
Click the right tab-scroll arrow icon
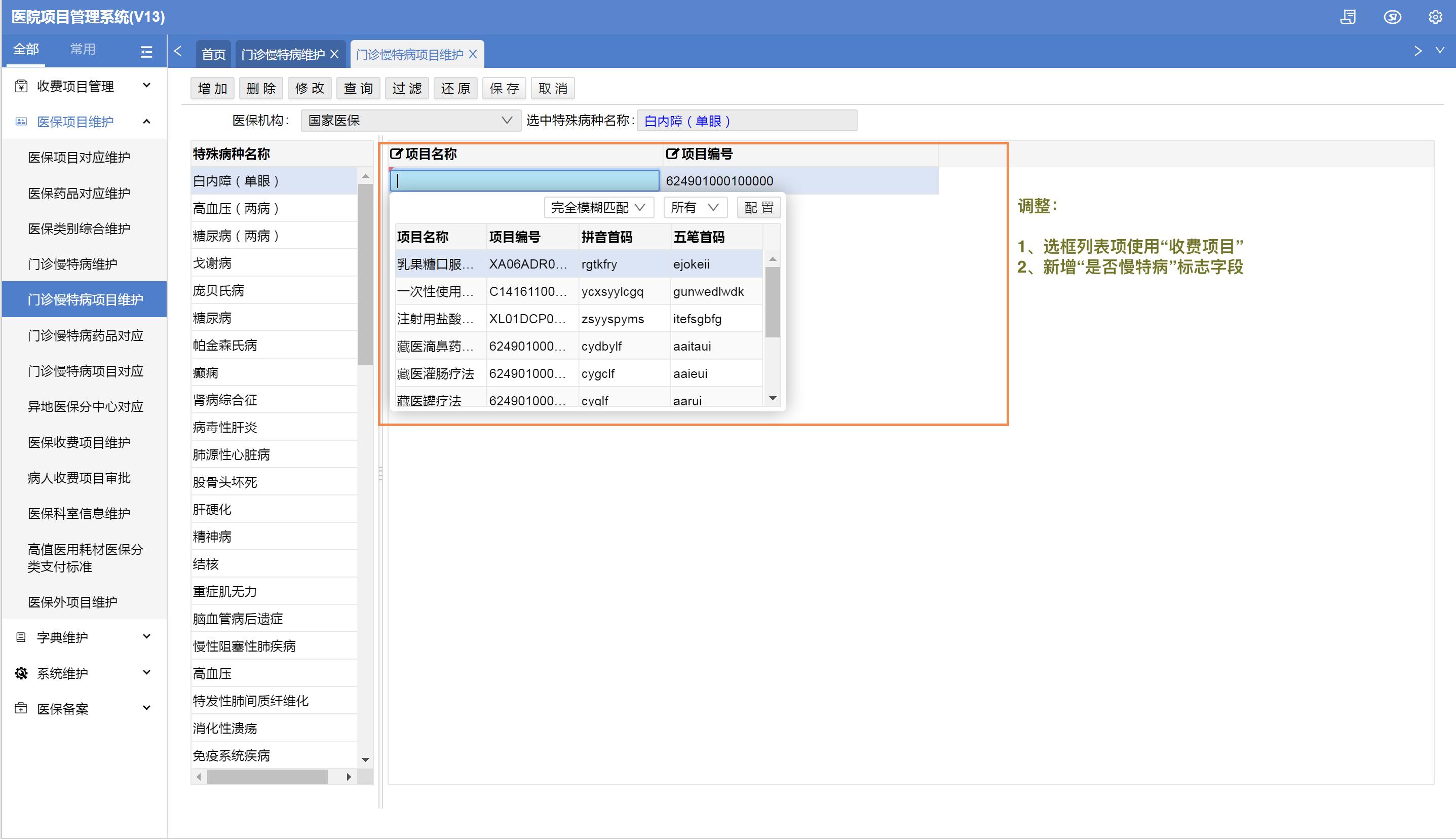tap(1417, 52)
